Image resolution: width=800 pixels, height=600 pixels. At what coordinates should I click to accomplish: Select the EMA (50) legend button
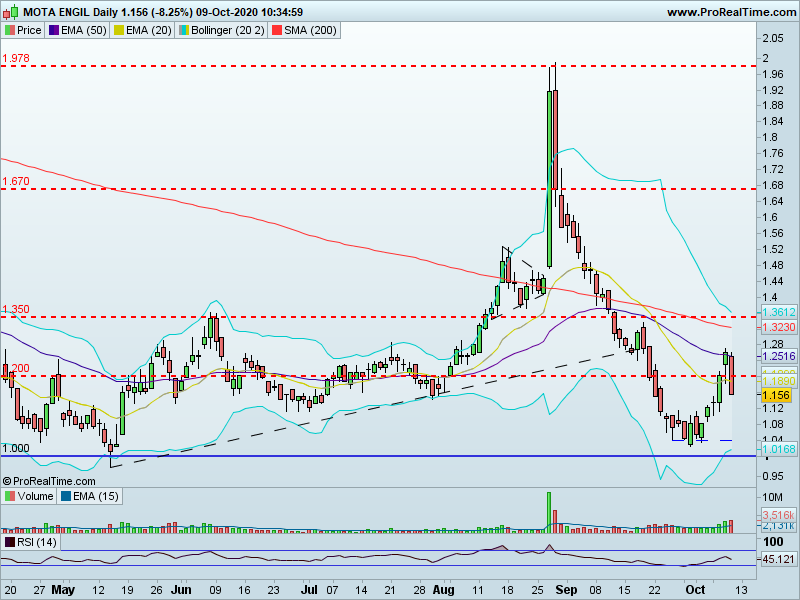[78, 30]
